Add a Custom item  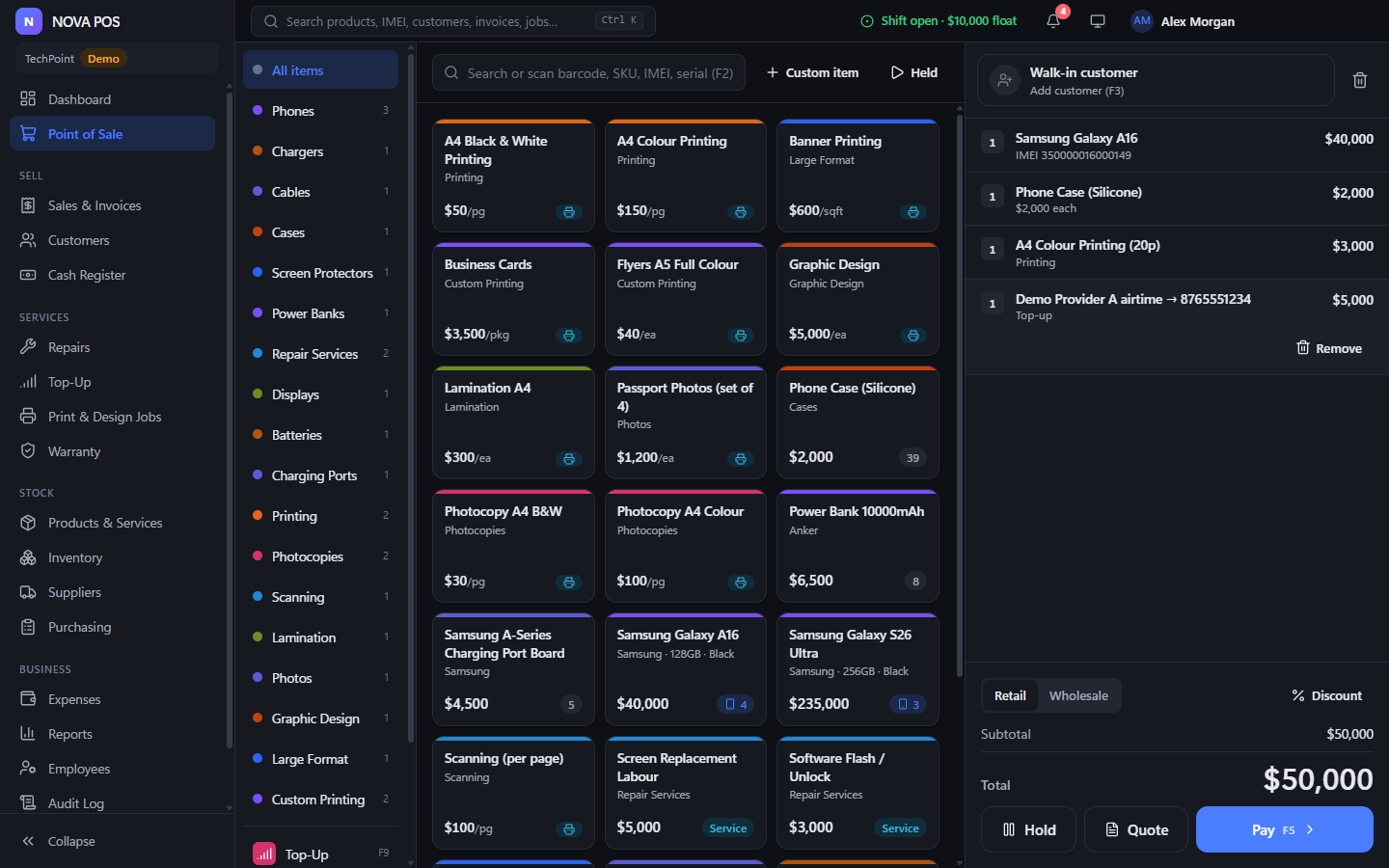(x=812, y=72)
